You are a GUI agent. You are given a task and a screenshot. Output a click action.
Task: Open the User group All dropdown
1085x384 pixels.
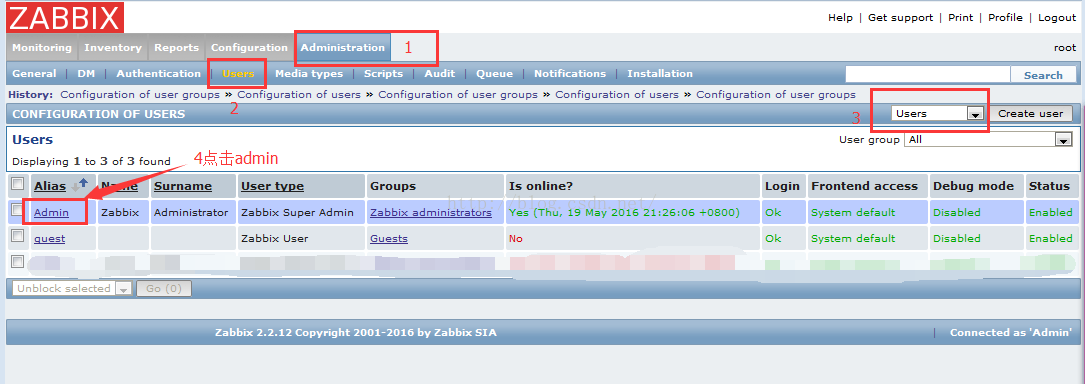click(x=989, y=139)
